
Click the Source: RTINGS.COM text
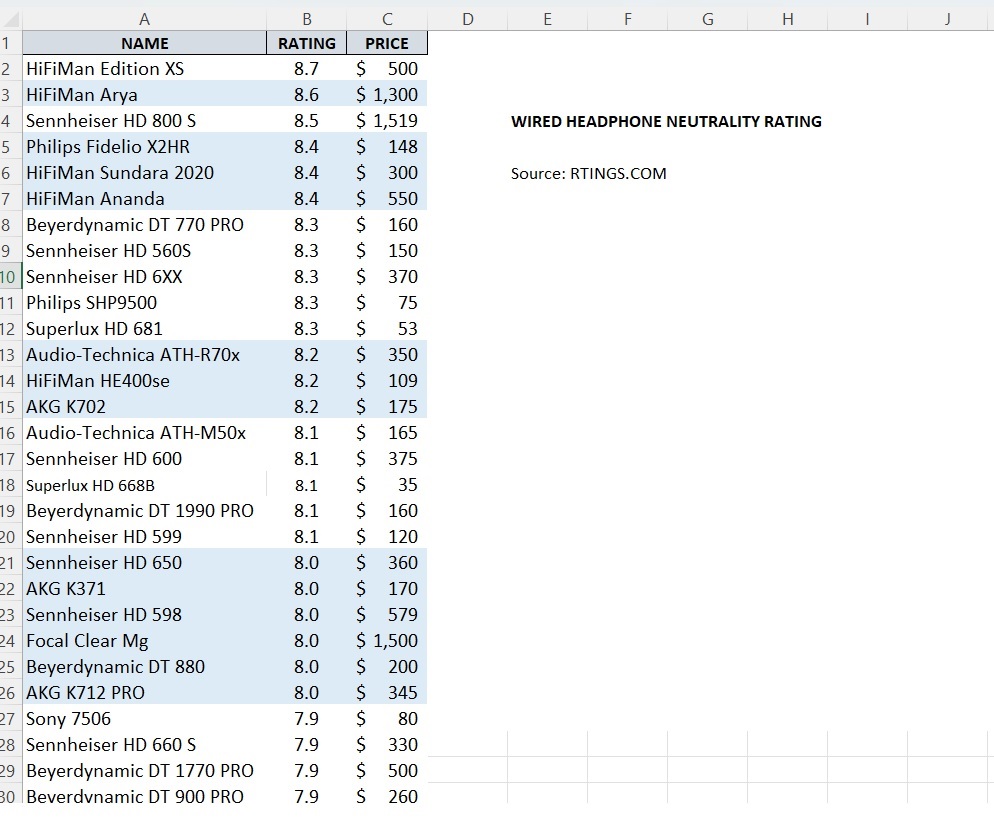(588, 173)
